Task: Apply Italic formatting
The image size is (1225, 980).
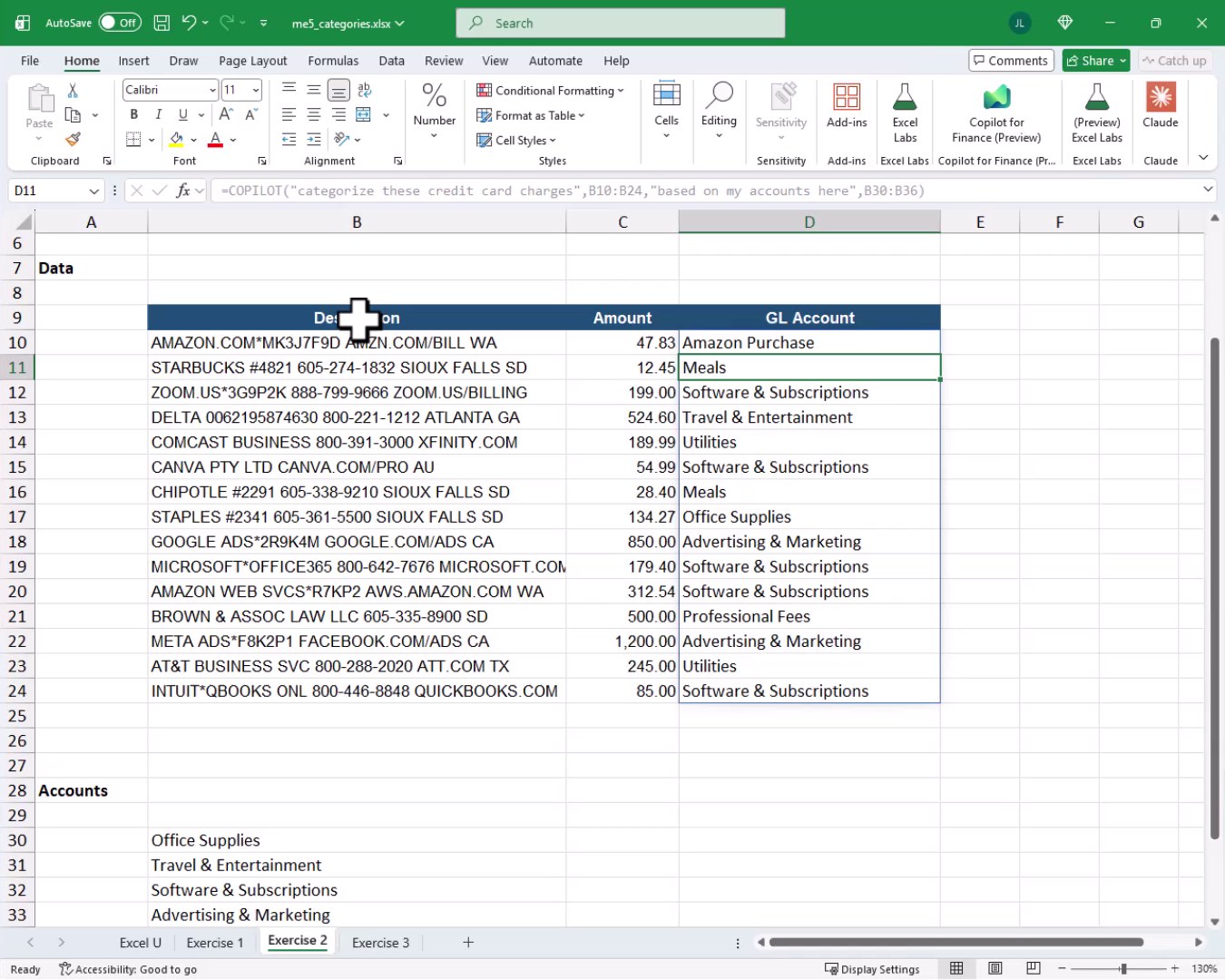Action: click(158, 114)
